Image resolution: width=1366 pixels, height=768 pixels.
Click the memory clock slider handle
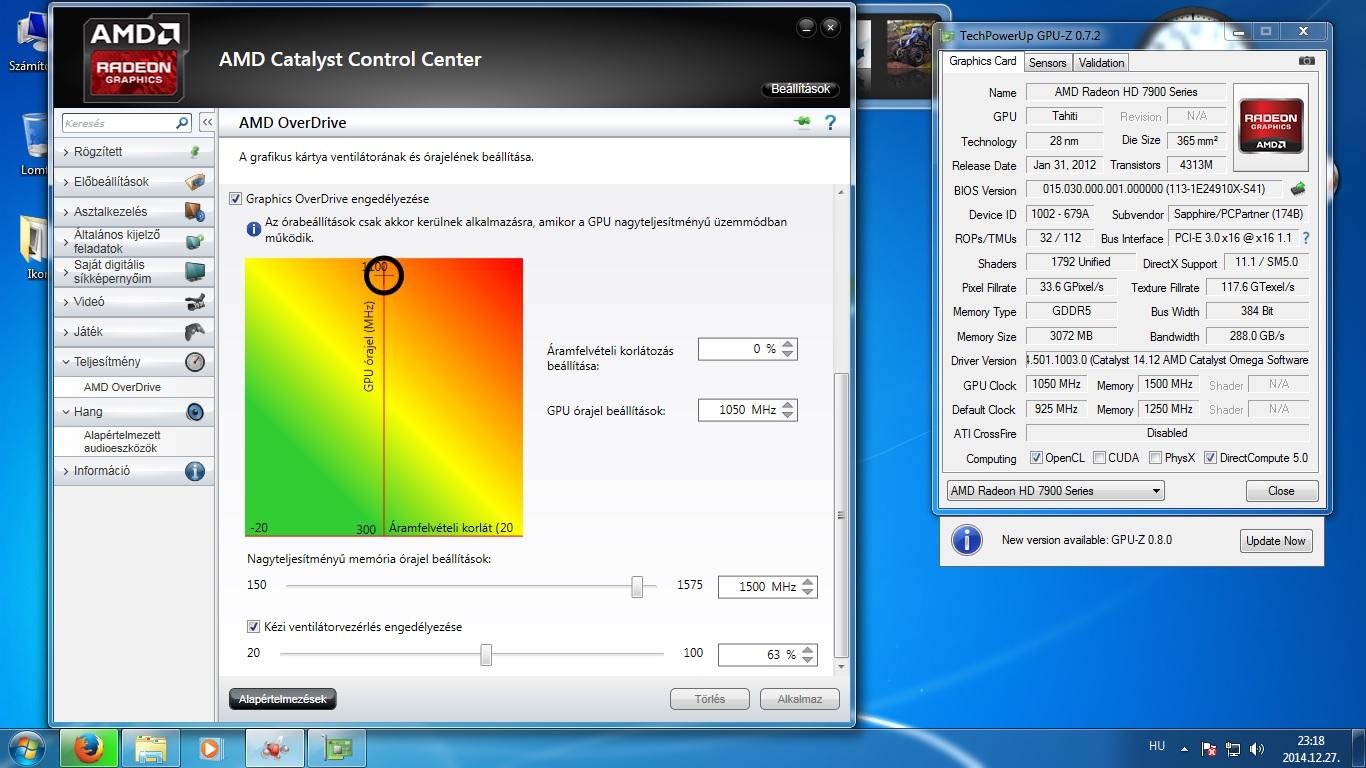tap(637, 587)
